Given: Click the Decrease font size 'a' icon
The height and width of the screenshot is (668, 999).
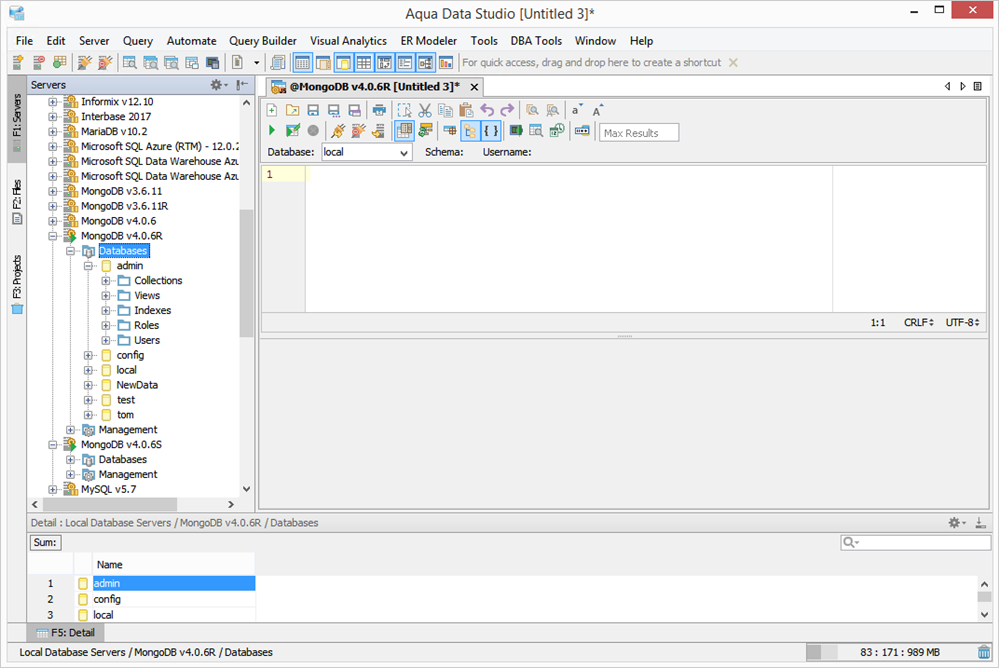Looking at the screenshot, I should tap(577, 110).
